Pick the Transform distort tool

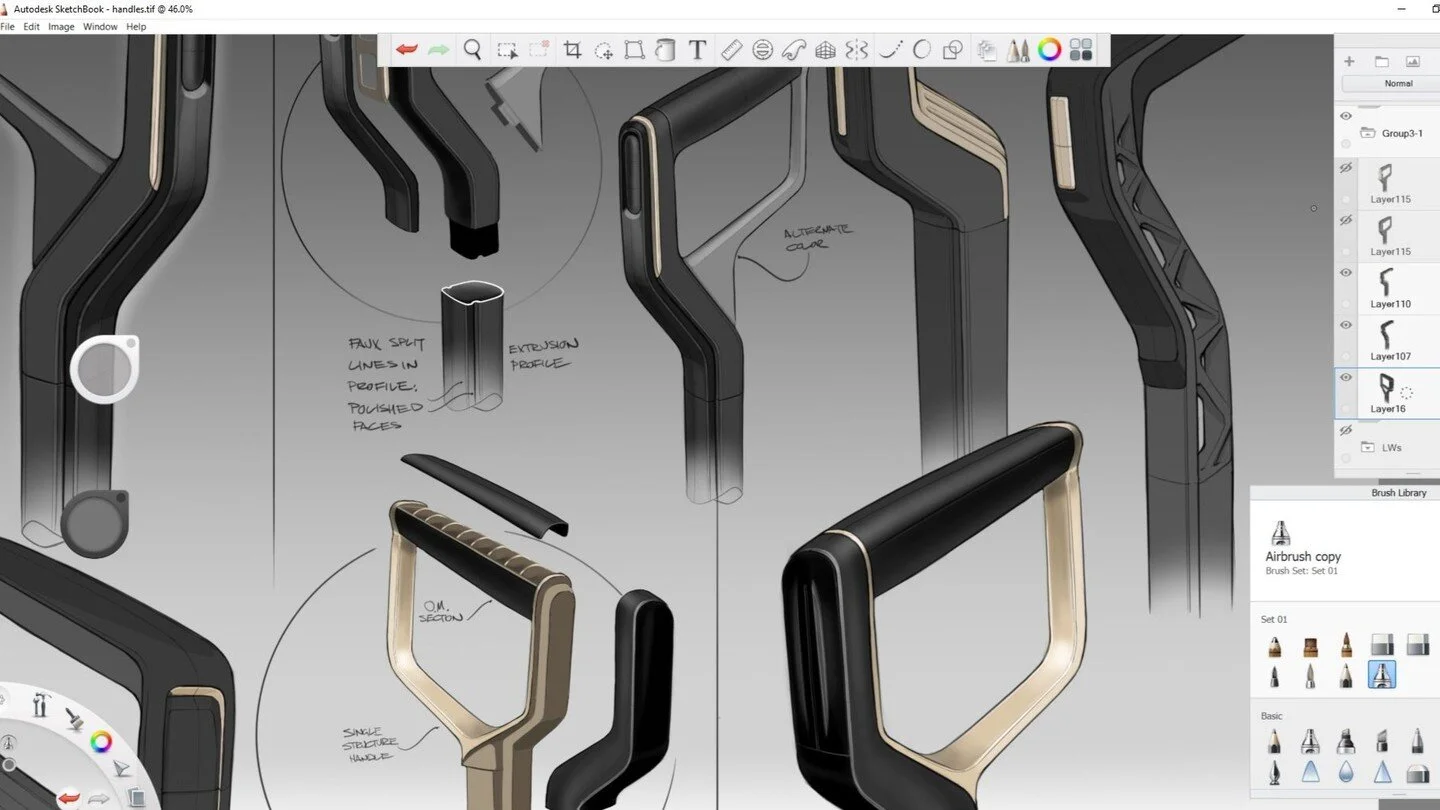click(634, 50)
